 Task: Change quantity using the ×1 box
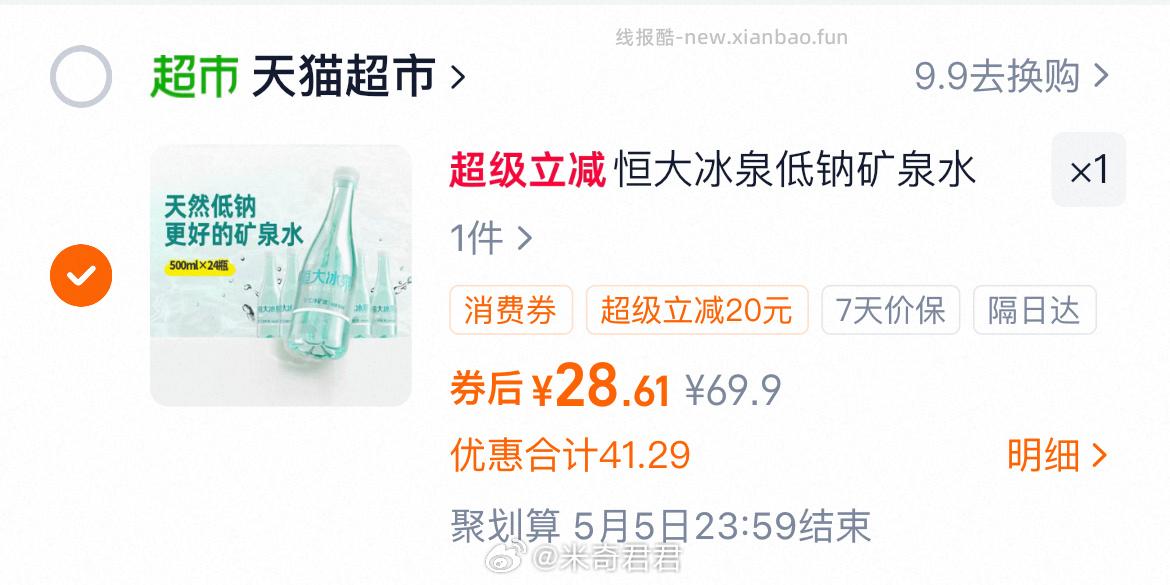pos(1089,170)
